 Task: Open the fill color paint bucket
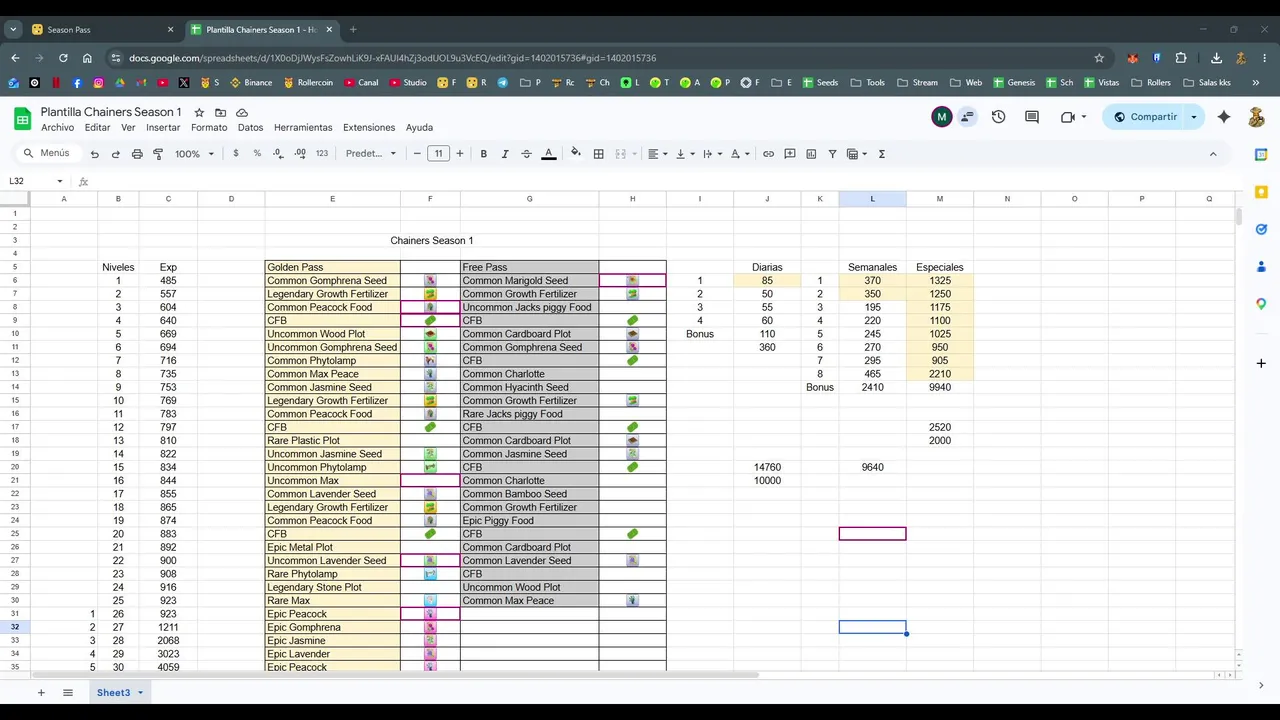point(575,154)
